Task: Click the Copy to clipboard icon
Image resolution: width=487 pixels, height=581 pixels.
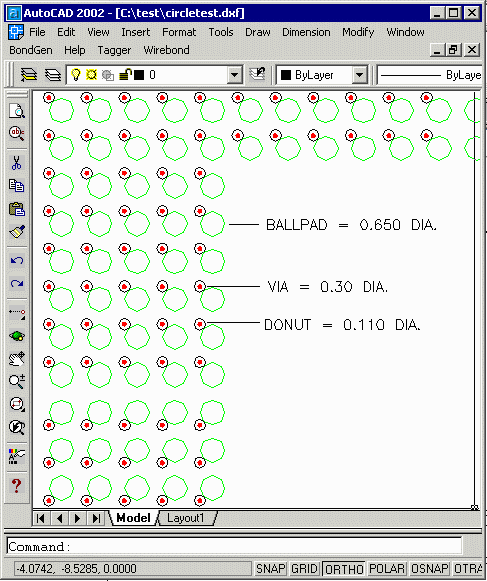Action: pos(17,185)
